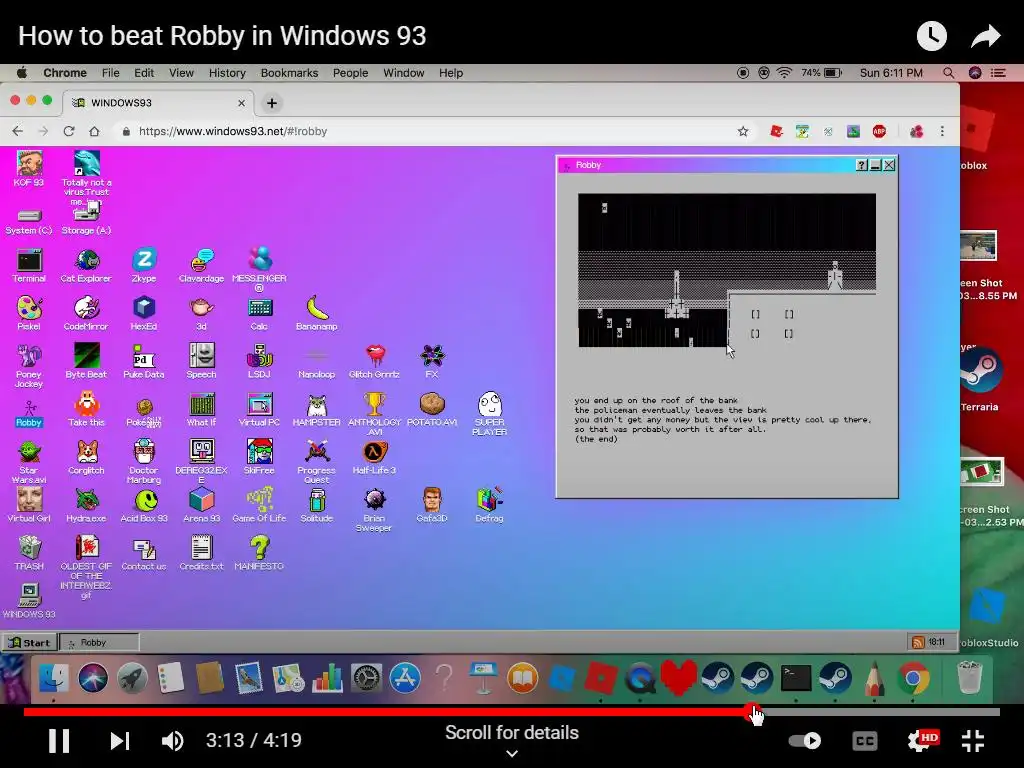Open the Glitch Grrrlz icon
This screenshot has width=1024, height=768.
pos(374,361)
